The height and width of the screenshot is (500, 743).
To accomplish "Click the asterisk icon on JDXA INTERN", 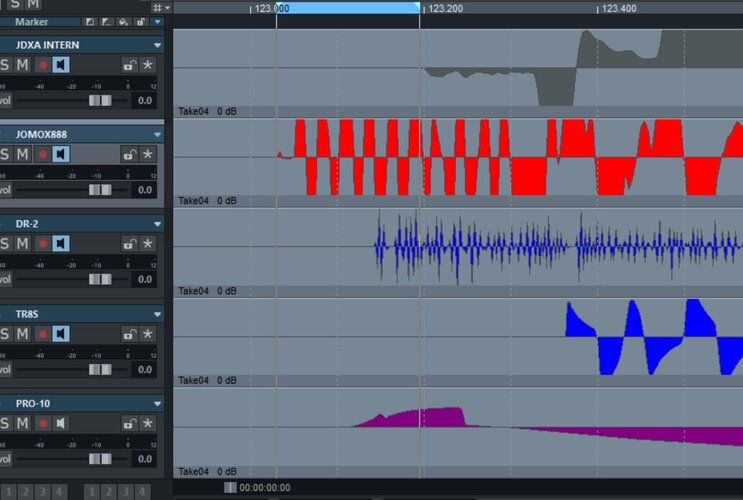I will [148, 65].
